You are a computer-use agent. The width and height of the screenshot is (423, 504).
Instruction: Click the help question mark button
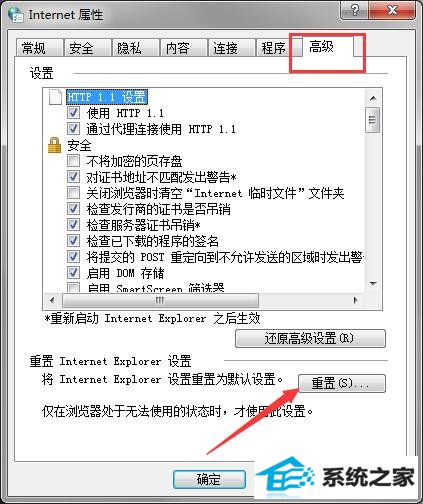(355, 10)
